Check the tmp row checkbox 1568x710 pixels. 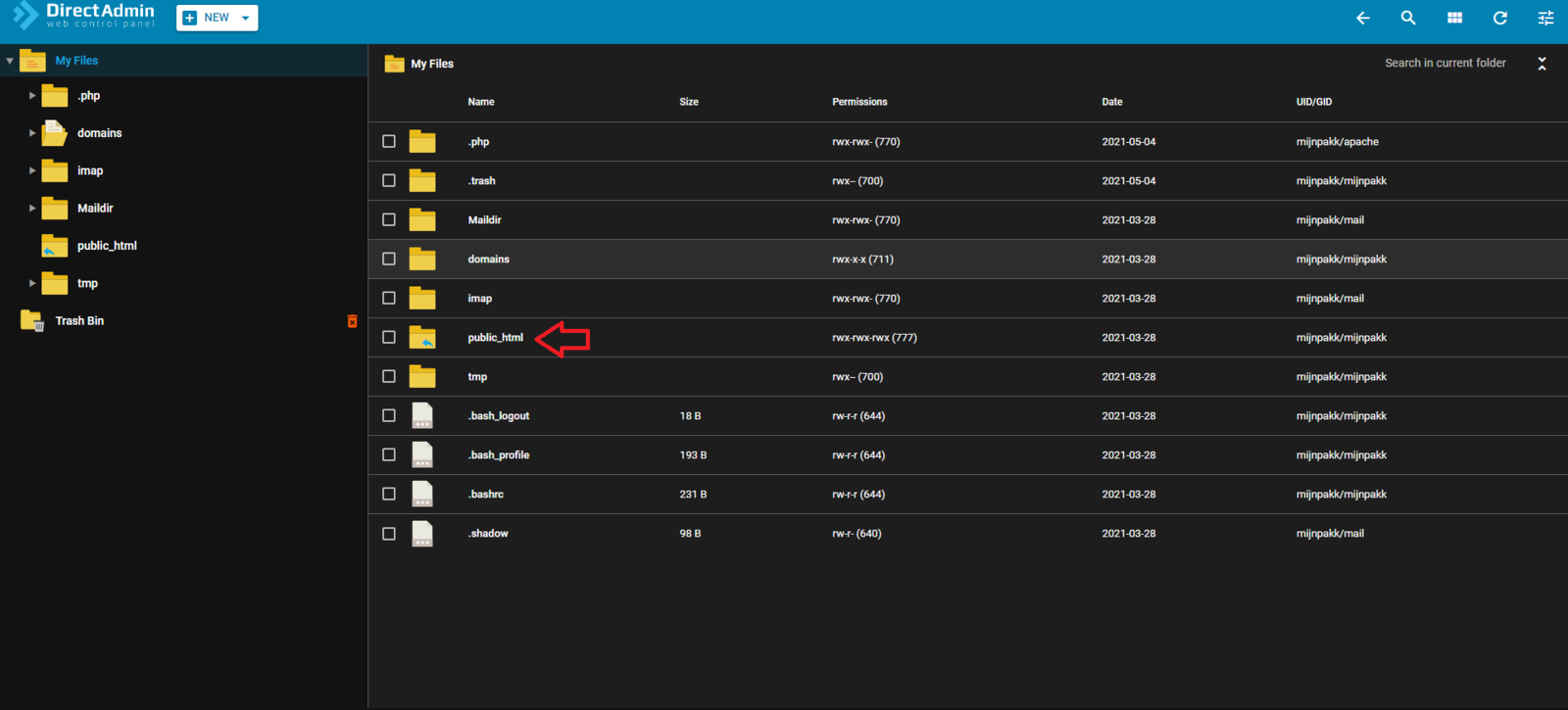(389, 377)
